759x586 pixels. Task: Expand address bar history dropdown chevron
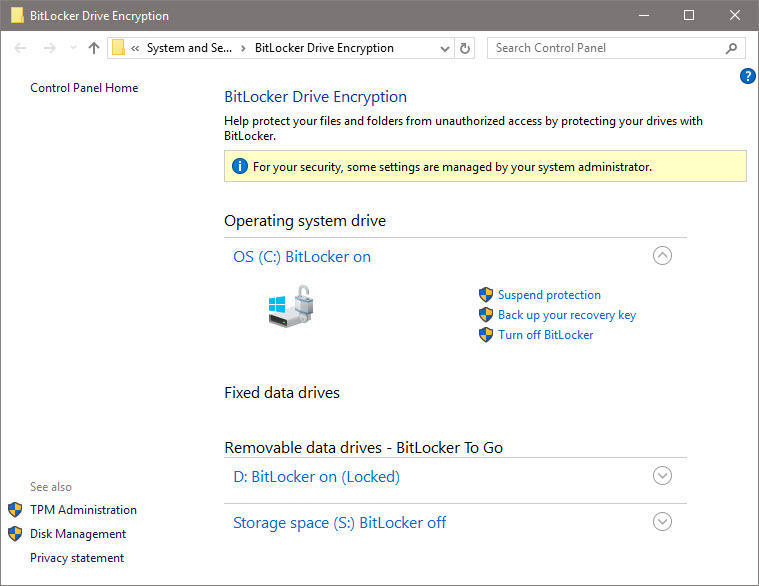(x=444, y=48)
